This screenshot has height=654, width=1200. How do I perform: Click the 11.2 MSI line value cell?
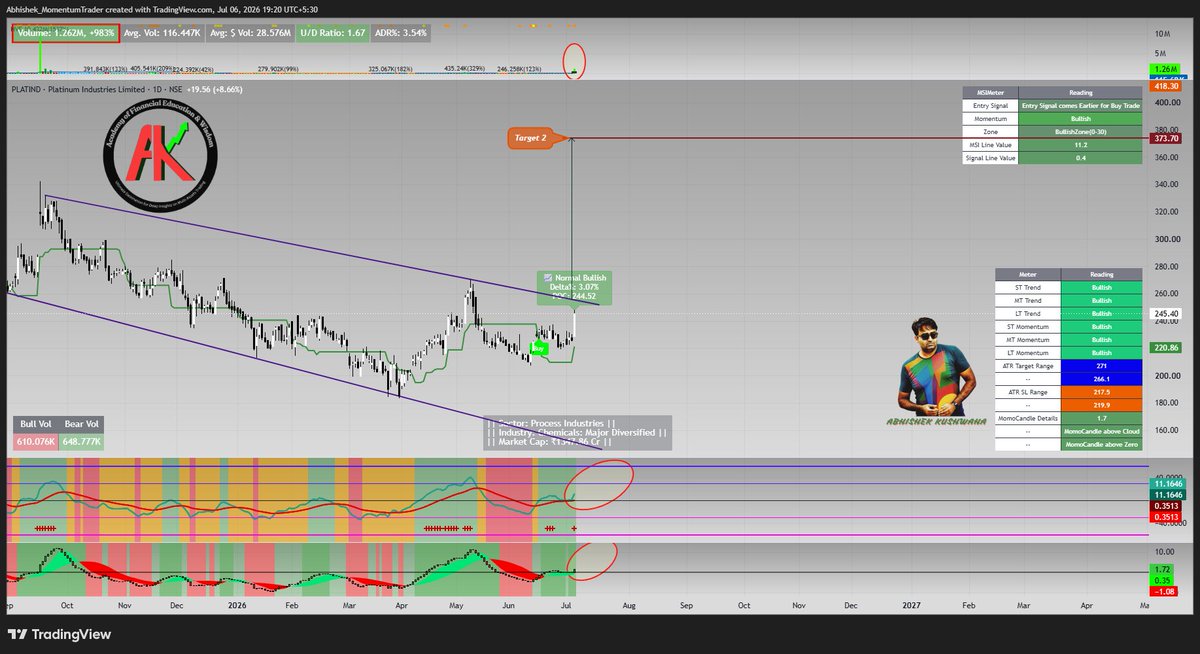[x=1080, y=145]
